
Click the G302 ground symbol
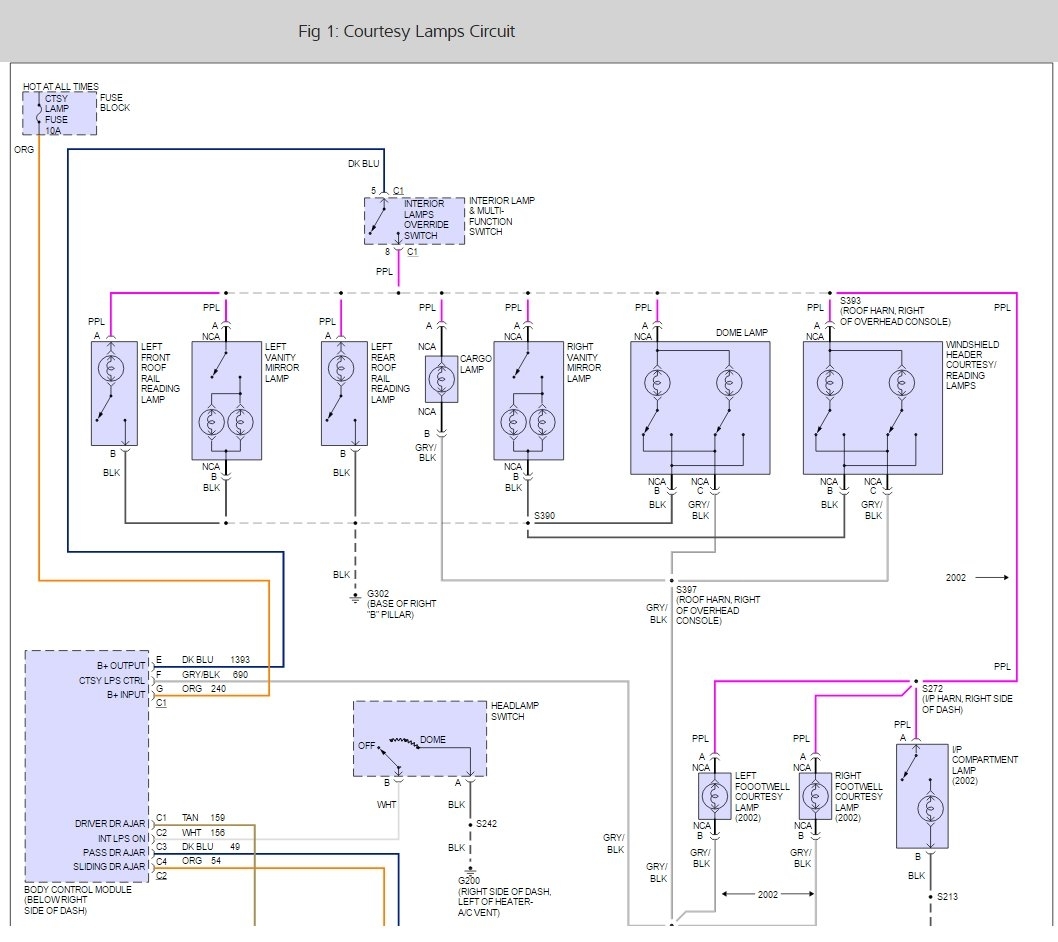(354, 598)
